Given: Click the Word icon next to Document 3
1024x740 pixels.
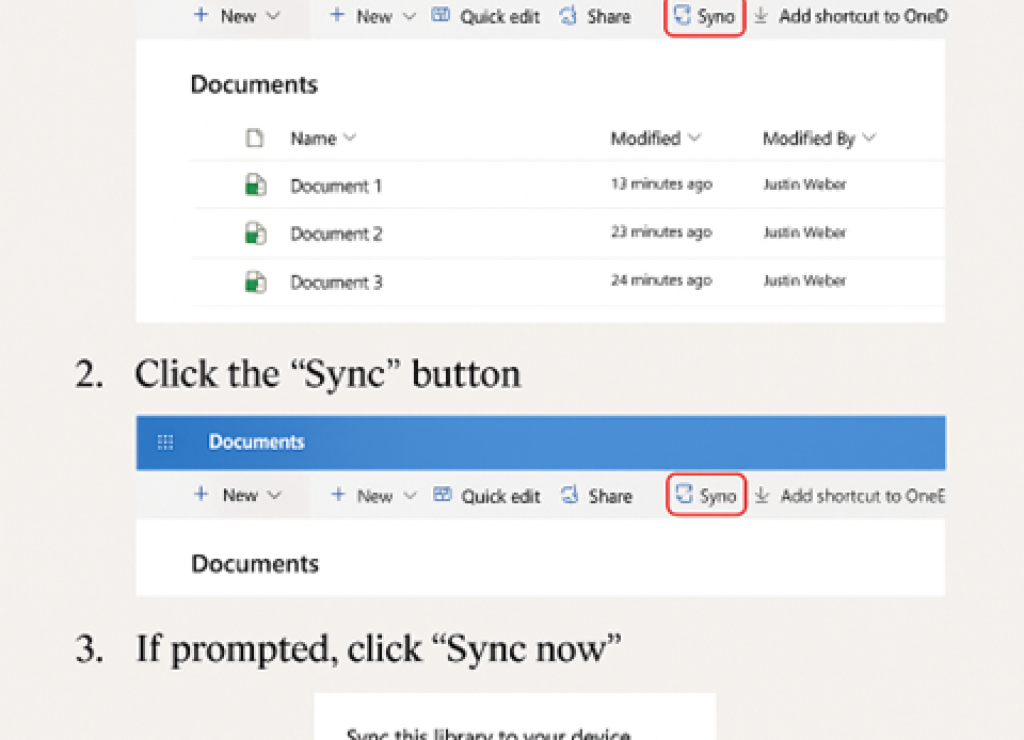Looking at the screenshot, I should click(255, 281).
